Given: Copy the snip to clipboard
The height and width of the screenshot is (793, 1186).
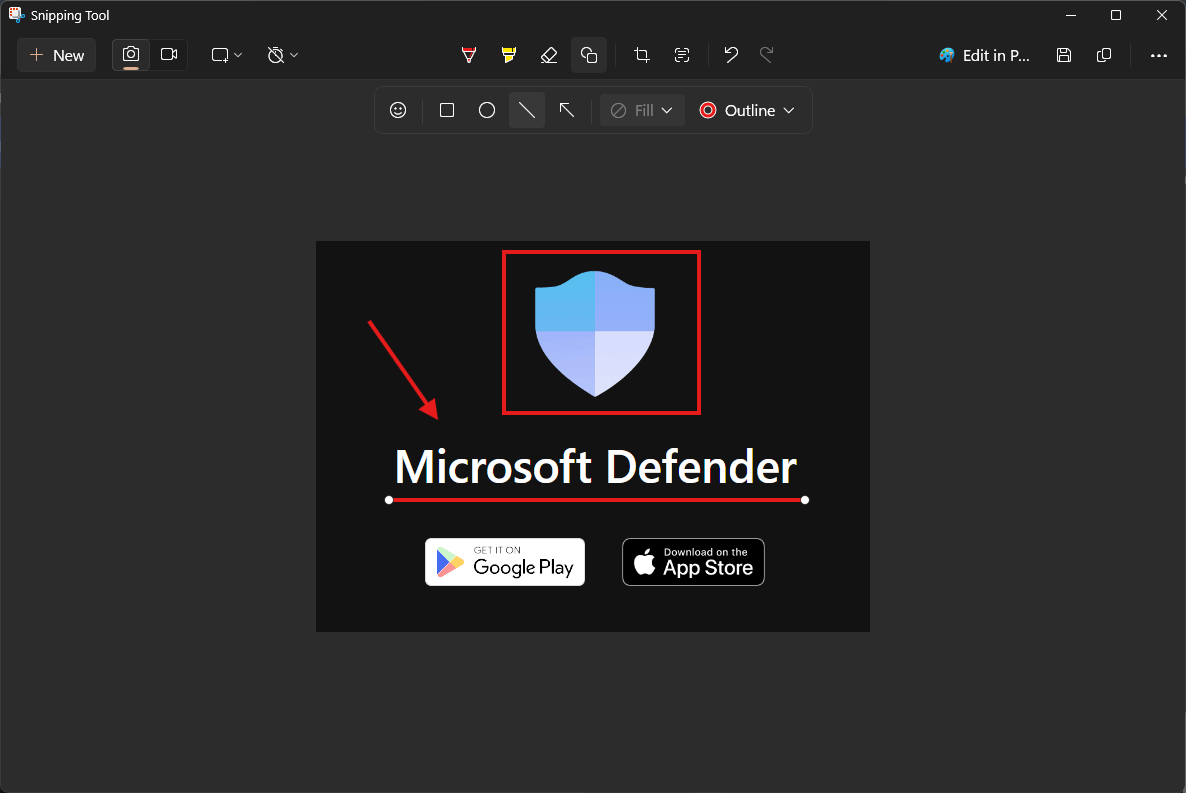Looking at the screenshot, I should tap(1104, 54).
